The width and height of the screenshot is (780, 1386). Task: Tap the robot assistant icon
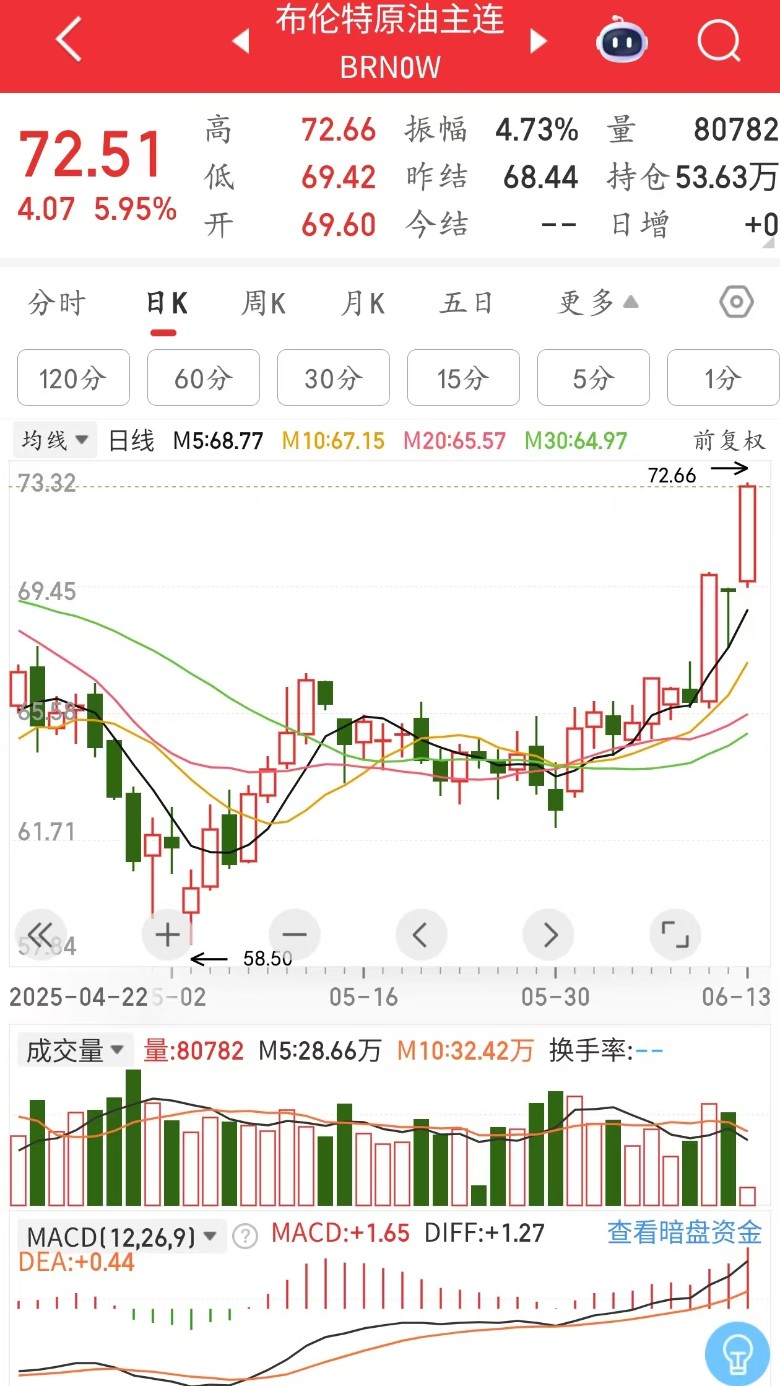tap(621, 42)
